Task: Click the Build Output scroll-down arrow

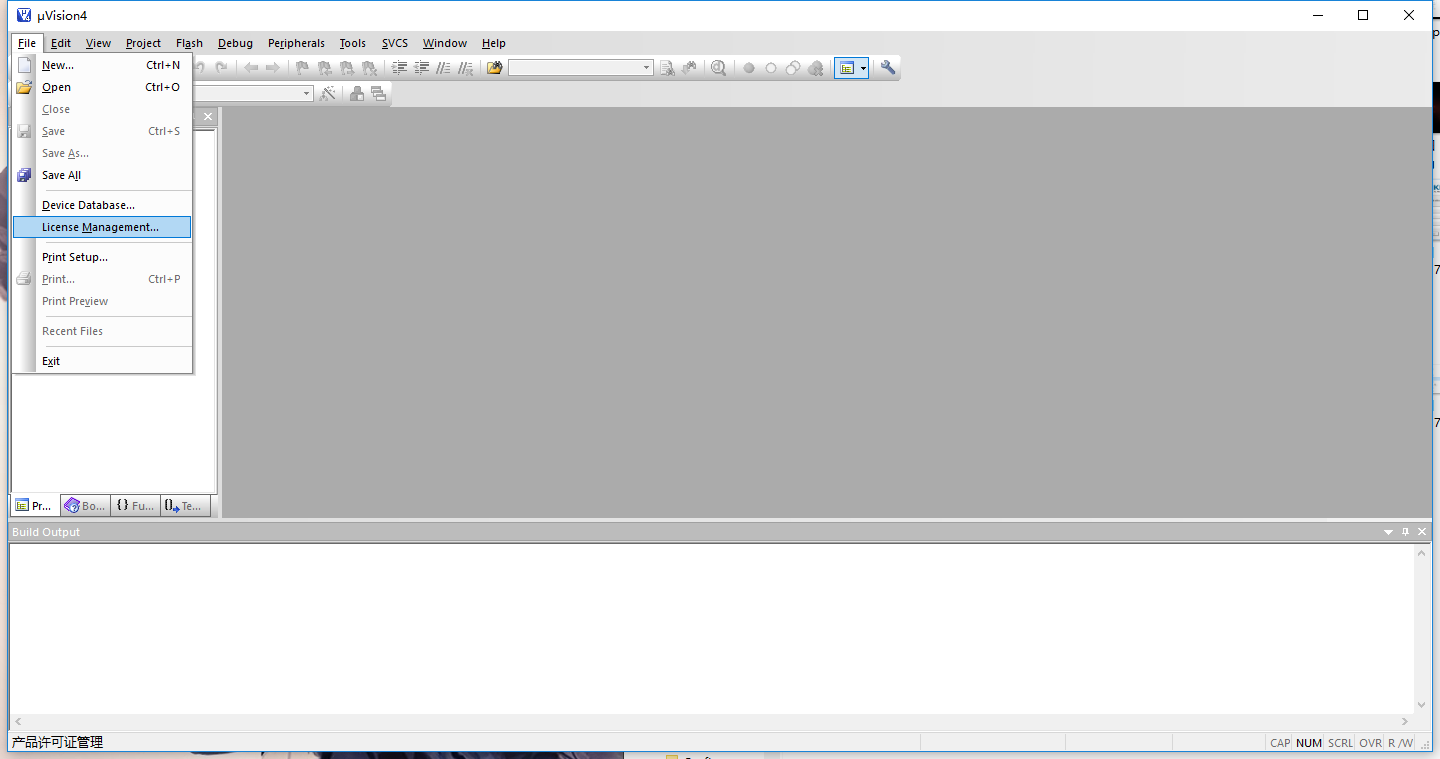Action: point(1422,705)
